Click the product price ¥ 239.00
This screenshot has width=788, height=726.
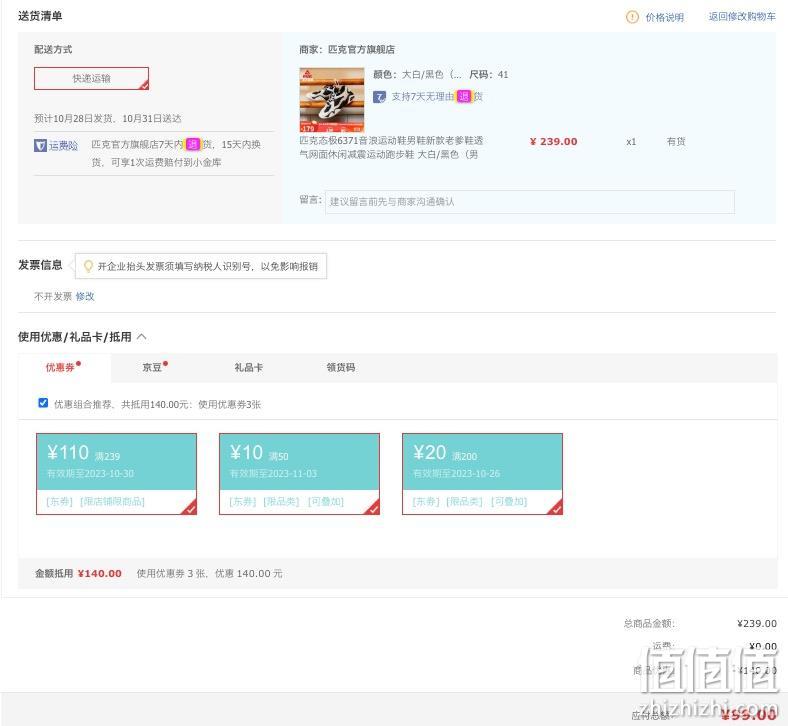553,142
